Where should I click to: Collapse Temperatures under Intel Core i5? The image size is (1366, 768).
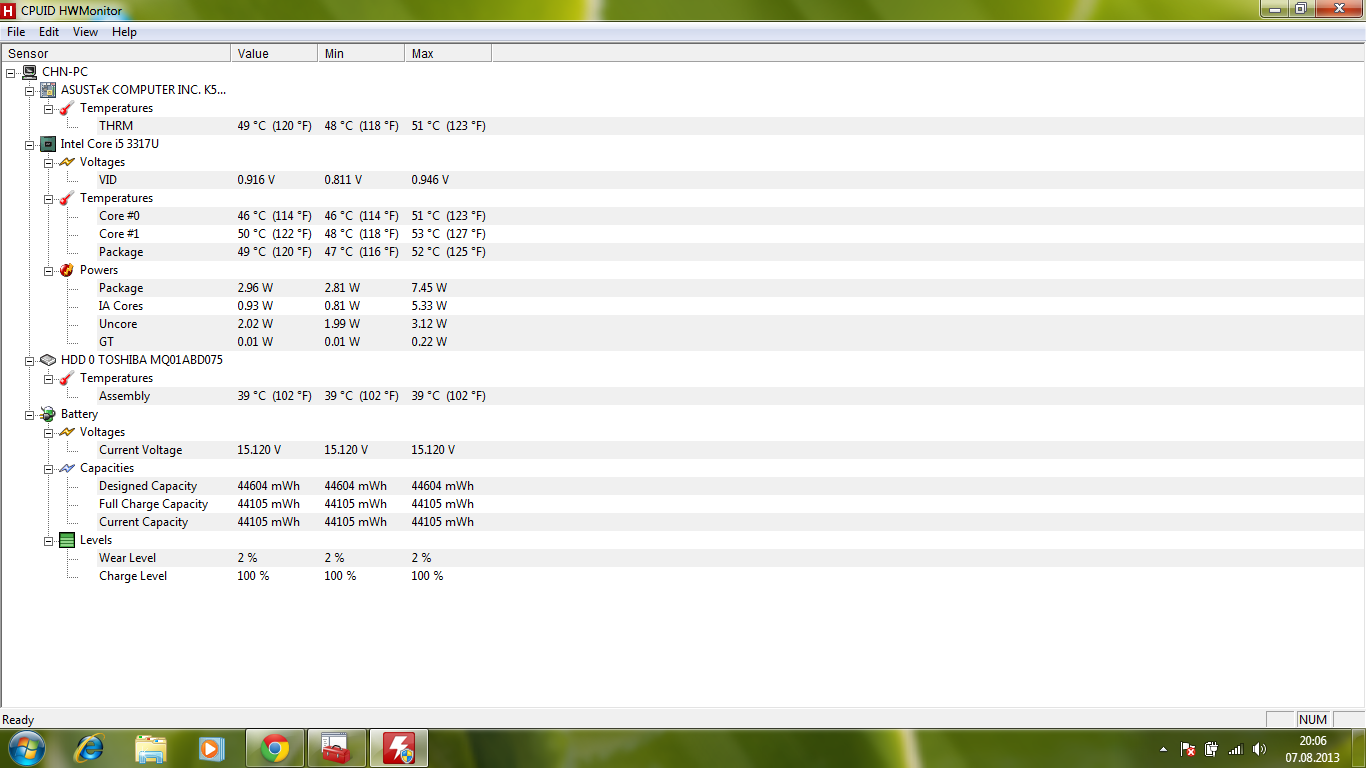click(49, 198)
